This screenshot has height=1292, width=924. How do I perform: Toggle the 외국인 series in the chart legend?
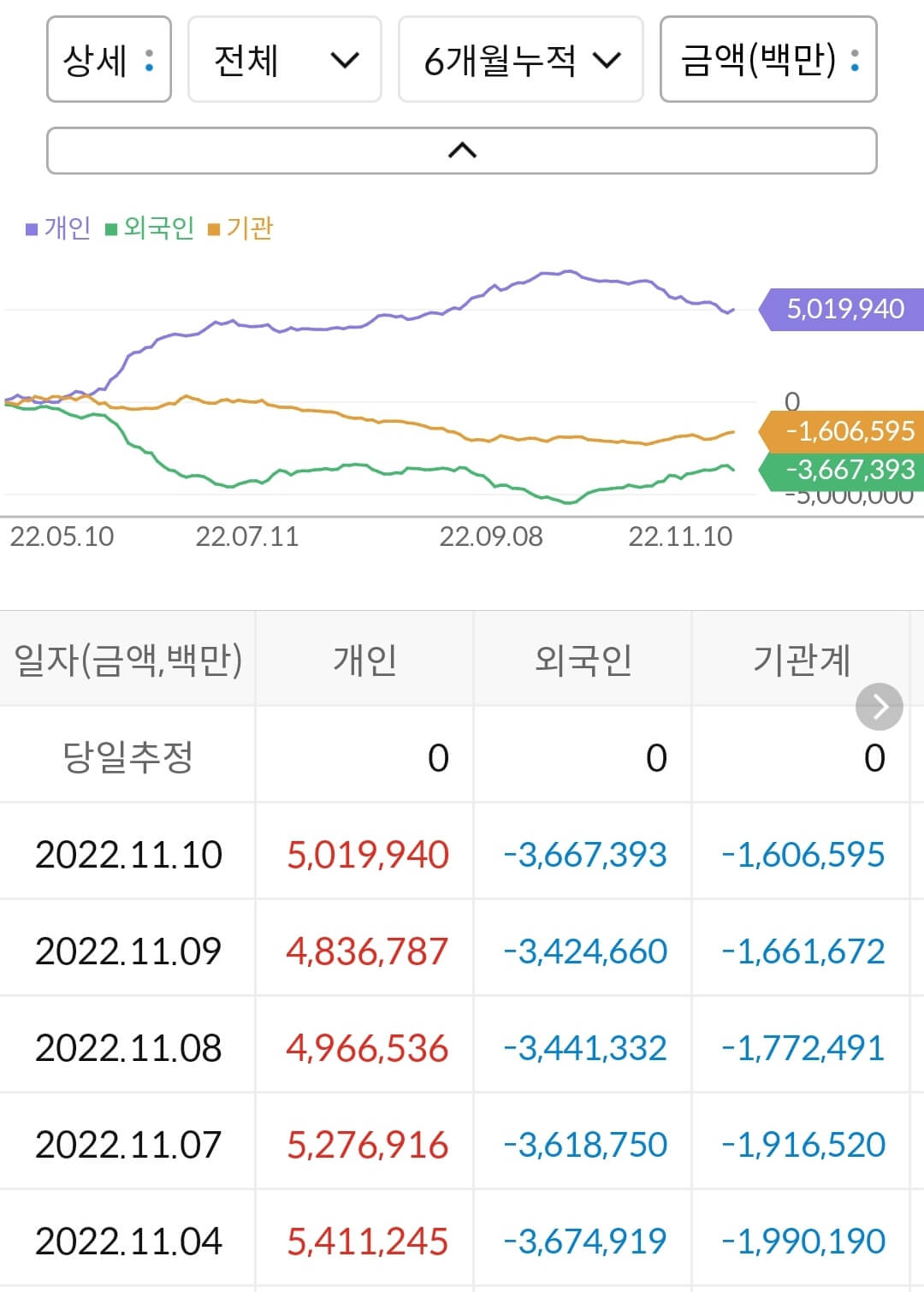point(159,228)
